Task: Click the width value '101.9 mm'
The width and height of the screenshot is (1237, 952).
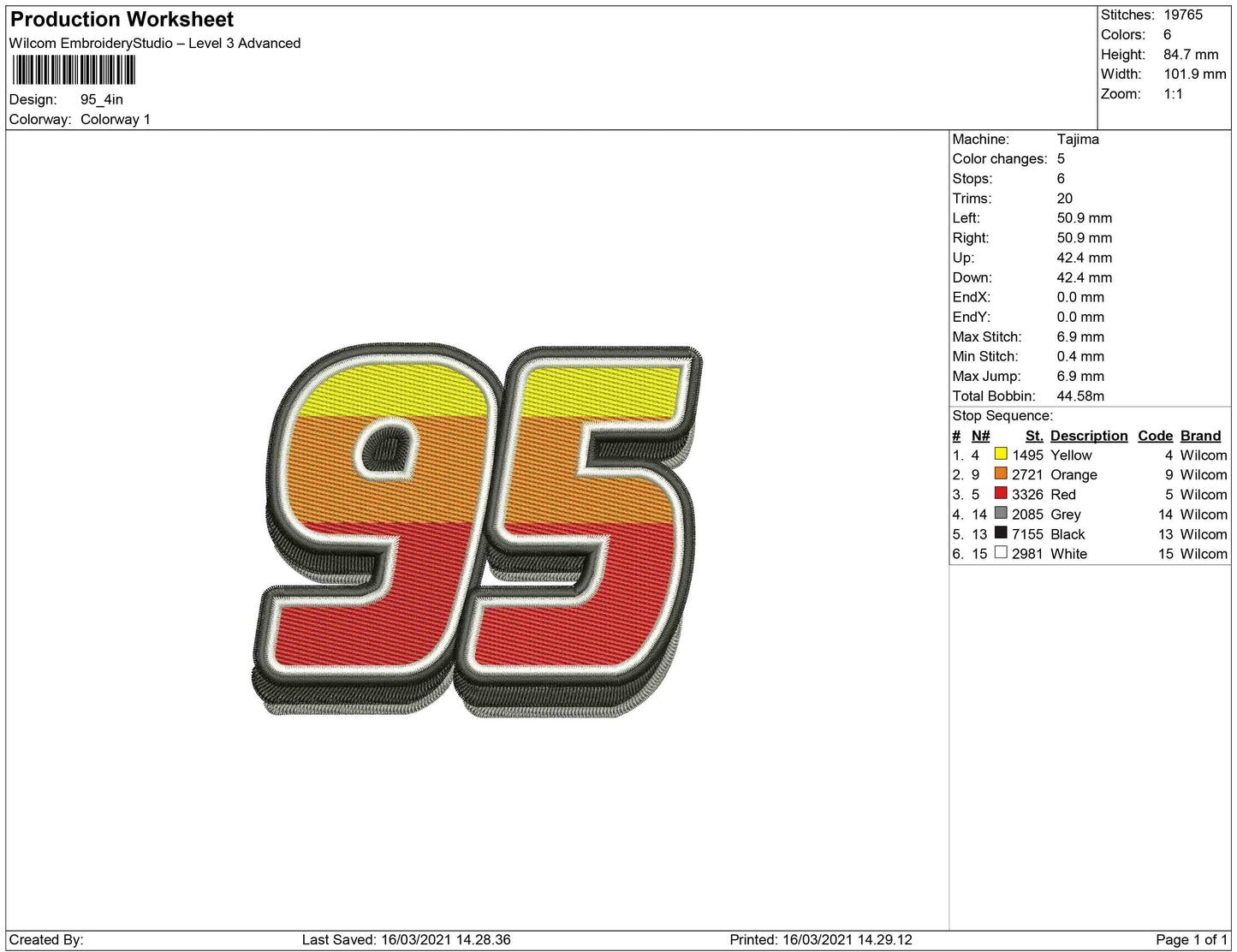Action: click(1195, 74)
